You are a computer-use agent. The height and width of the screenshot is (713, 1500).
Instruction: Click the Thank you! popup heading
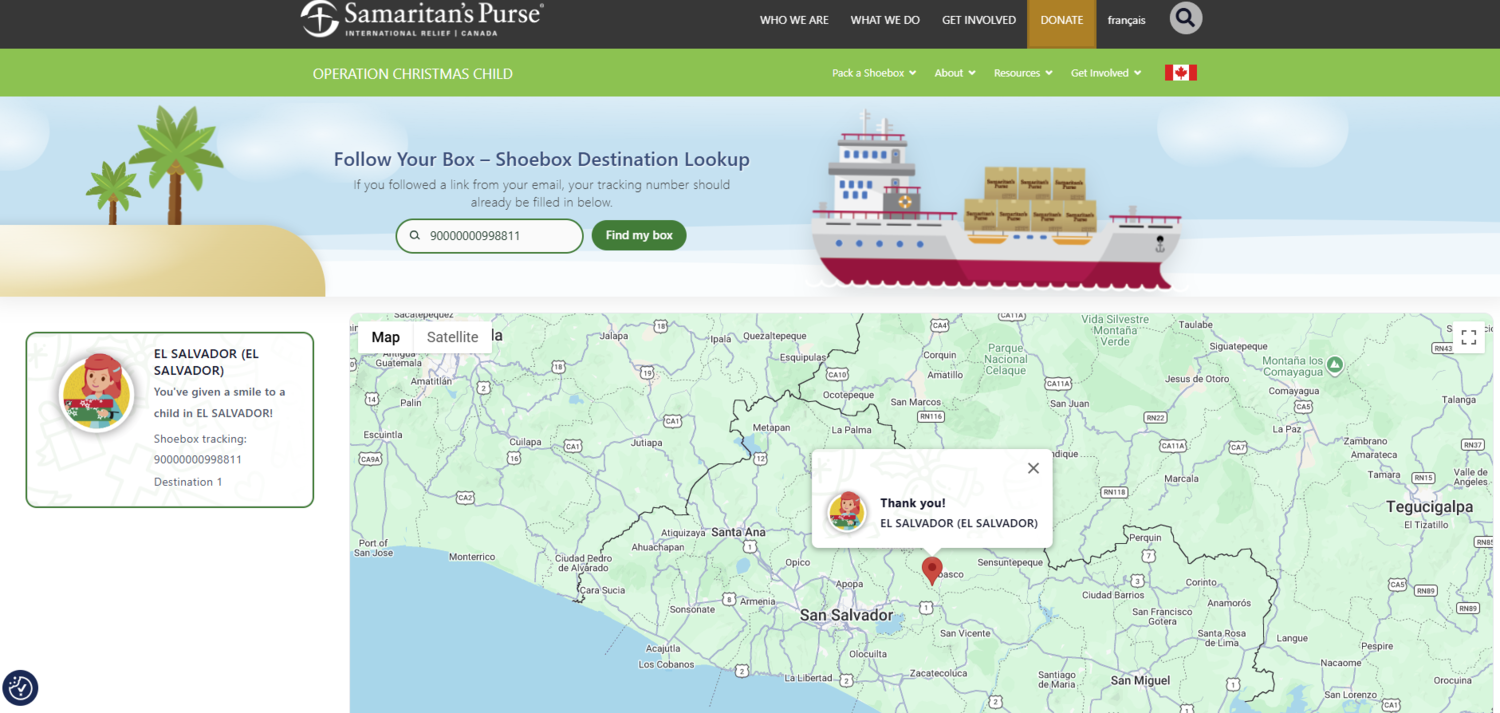(x=912, y=503)
